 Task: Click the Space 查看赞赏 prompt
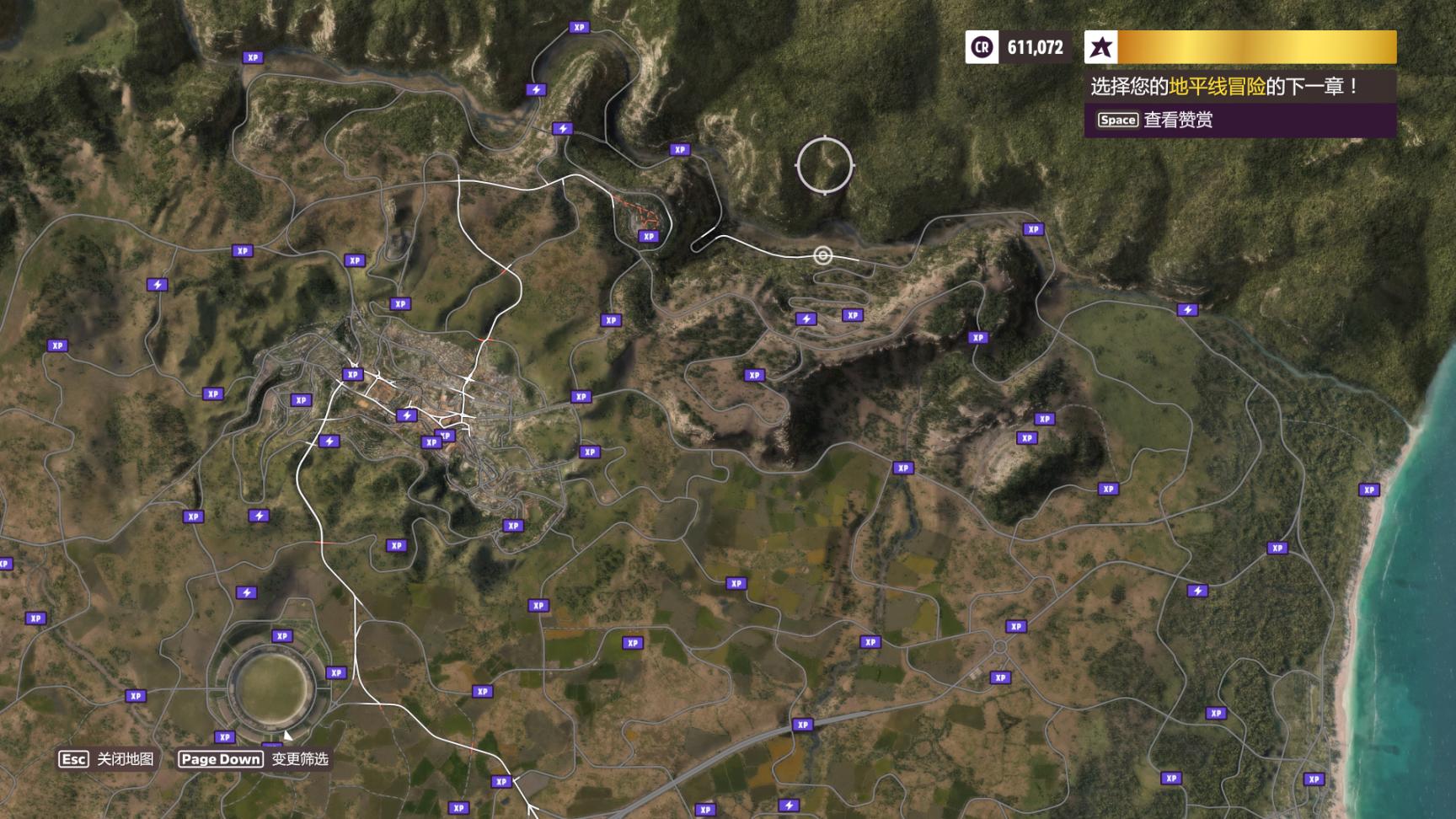coord(1154,120)
